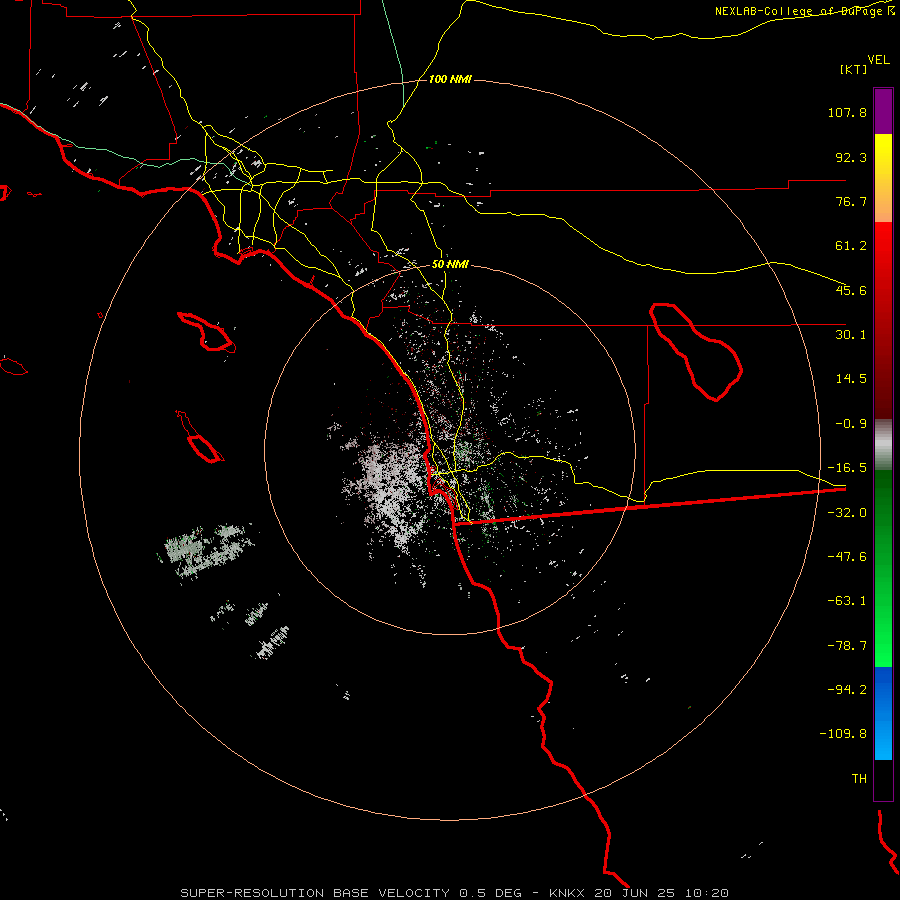Click the -16.5 legend value
Screen dimensions: 900x900
847,468
